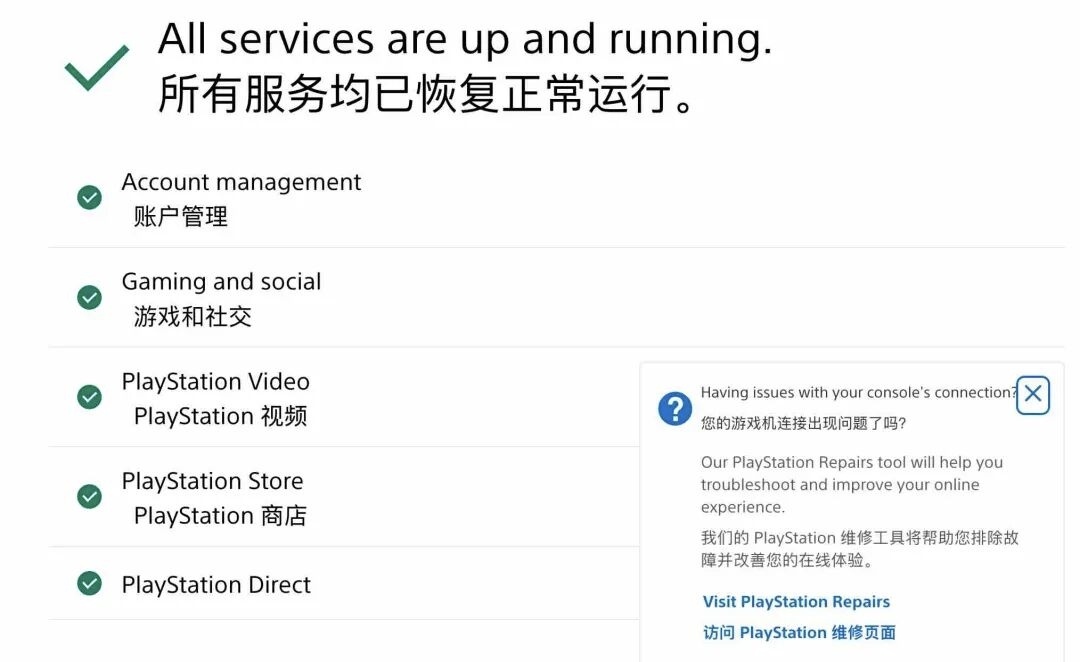Click the PlayStation Video green check icon
The width and height of the screenshot is (1080, 662).
pos(90,397)
